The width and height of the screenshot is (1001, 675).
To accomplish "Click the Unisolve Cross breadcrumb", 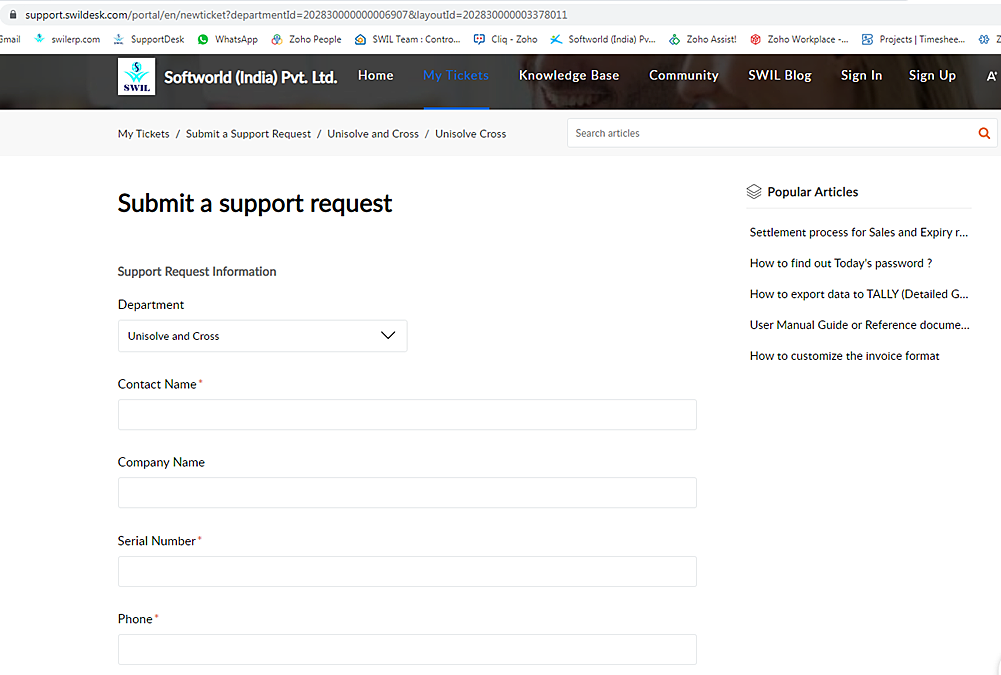I will click(x=470, y=133).
